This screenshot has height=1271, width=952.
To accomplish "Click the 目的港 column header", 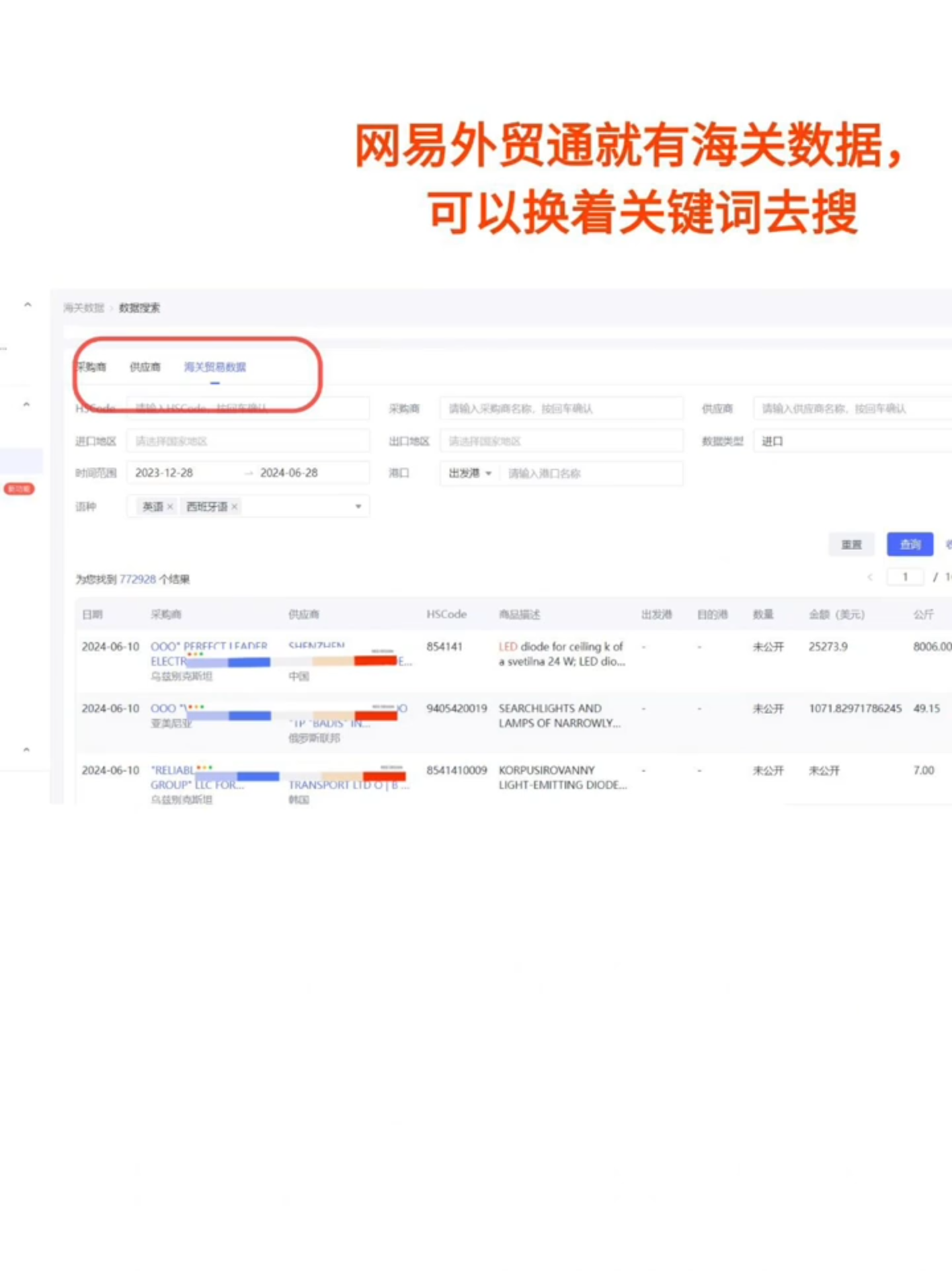I will click(713, 614).
